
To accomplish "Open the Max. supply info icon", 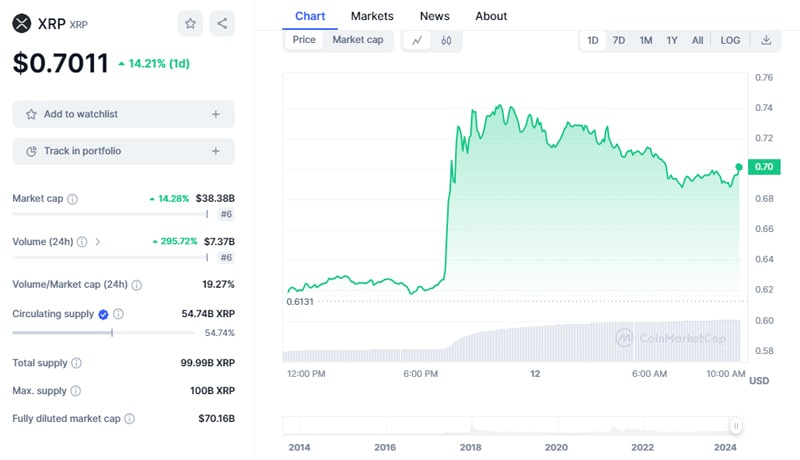I will 76,391.
